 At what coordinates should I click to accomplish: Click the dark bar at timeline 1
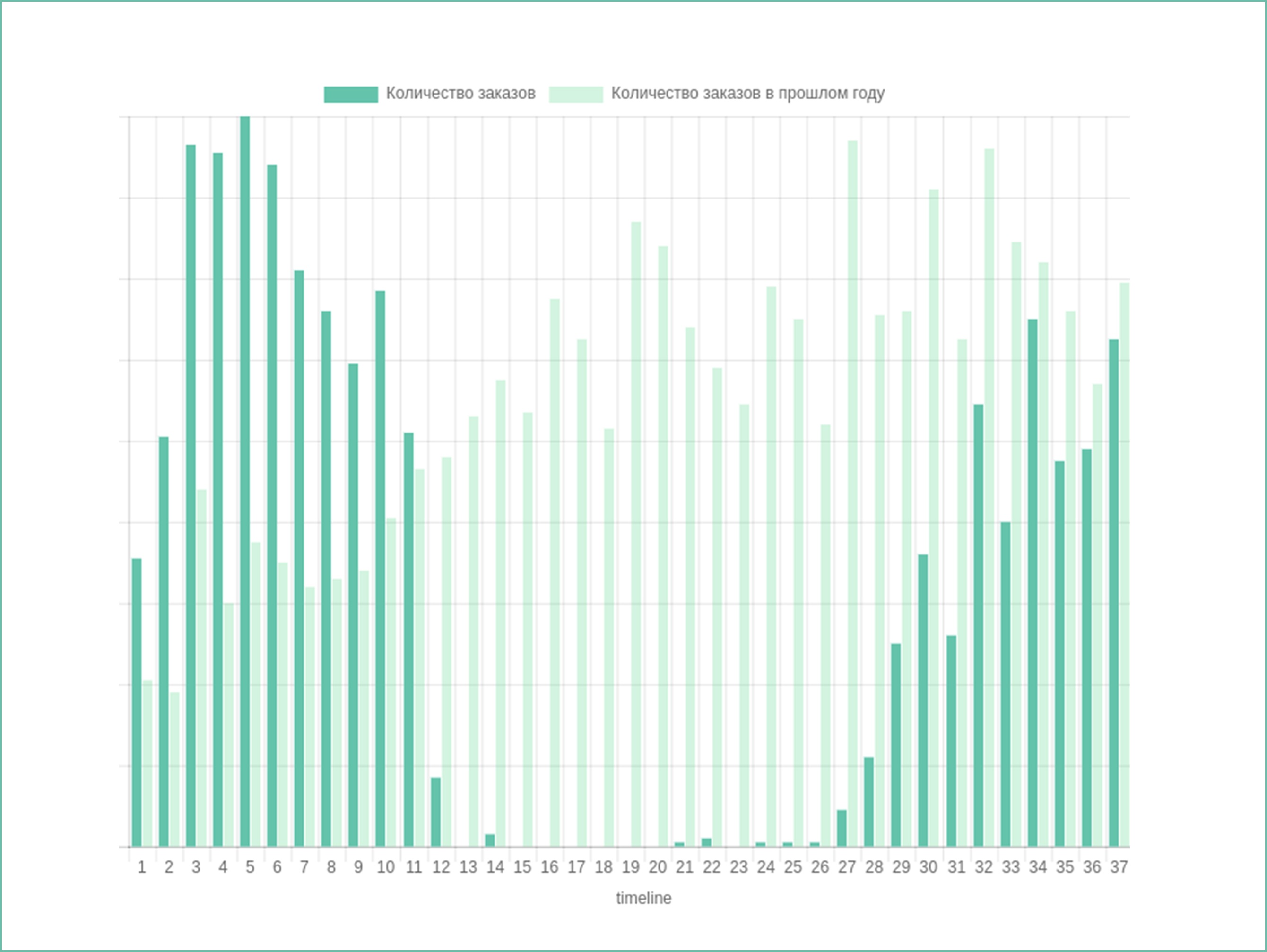coord(136,702)
